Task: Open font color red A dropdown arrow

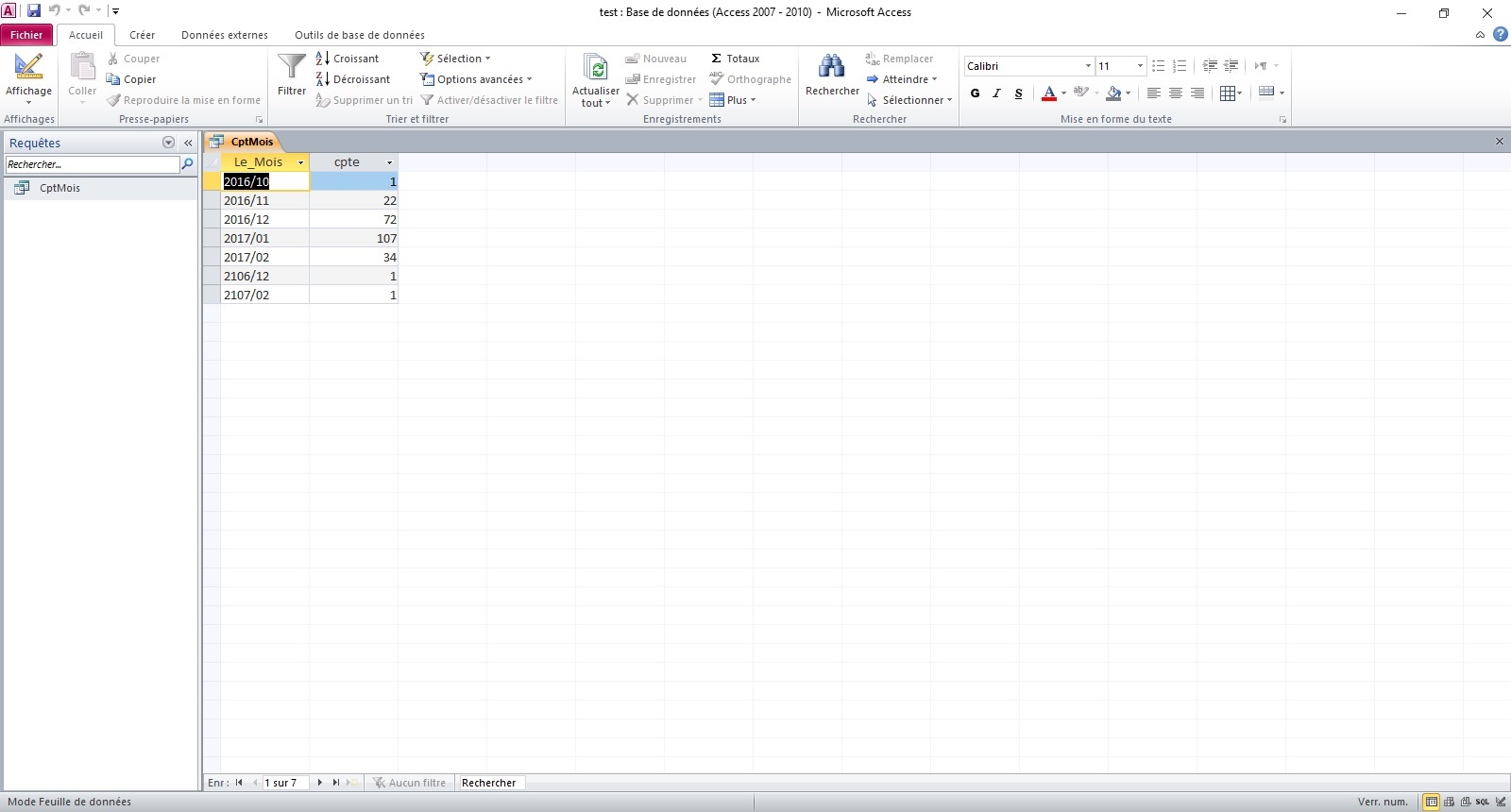Action: point(1063,93)
